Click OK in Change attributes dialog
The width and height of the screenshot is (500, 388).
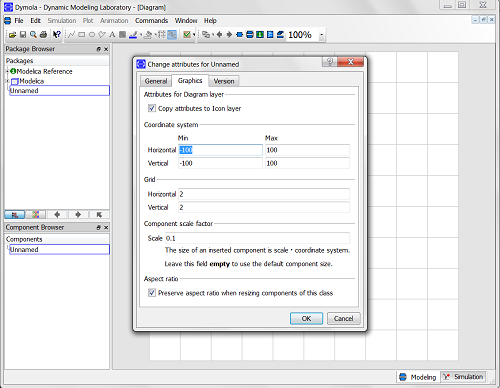coord(306,318)
